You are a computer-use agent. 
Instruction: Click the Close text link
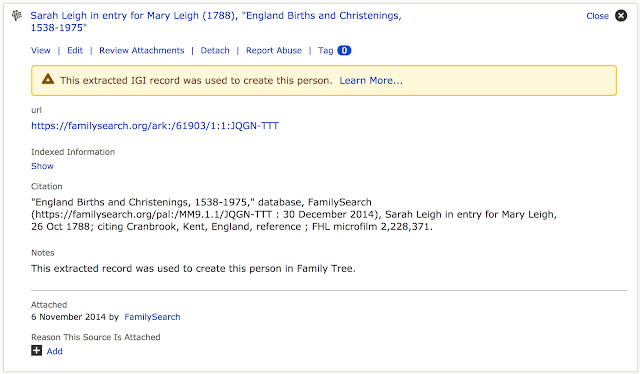597,16
